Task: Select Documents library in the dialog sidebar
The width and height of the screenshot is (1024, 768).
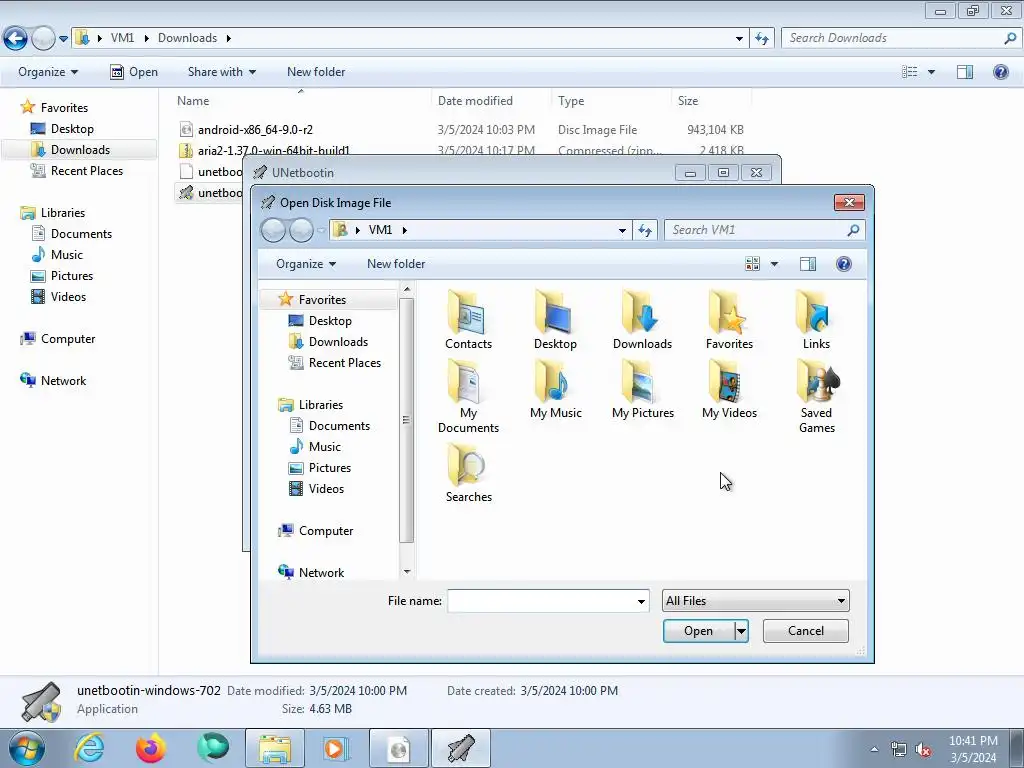Action: pos(339,426)
